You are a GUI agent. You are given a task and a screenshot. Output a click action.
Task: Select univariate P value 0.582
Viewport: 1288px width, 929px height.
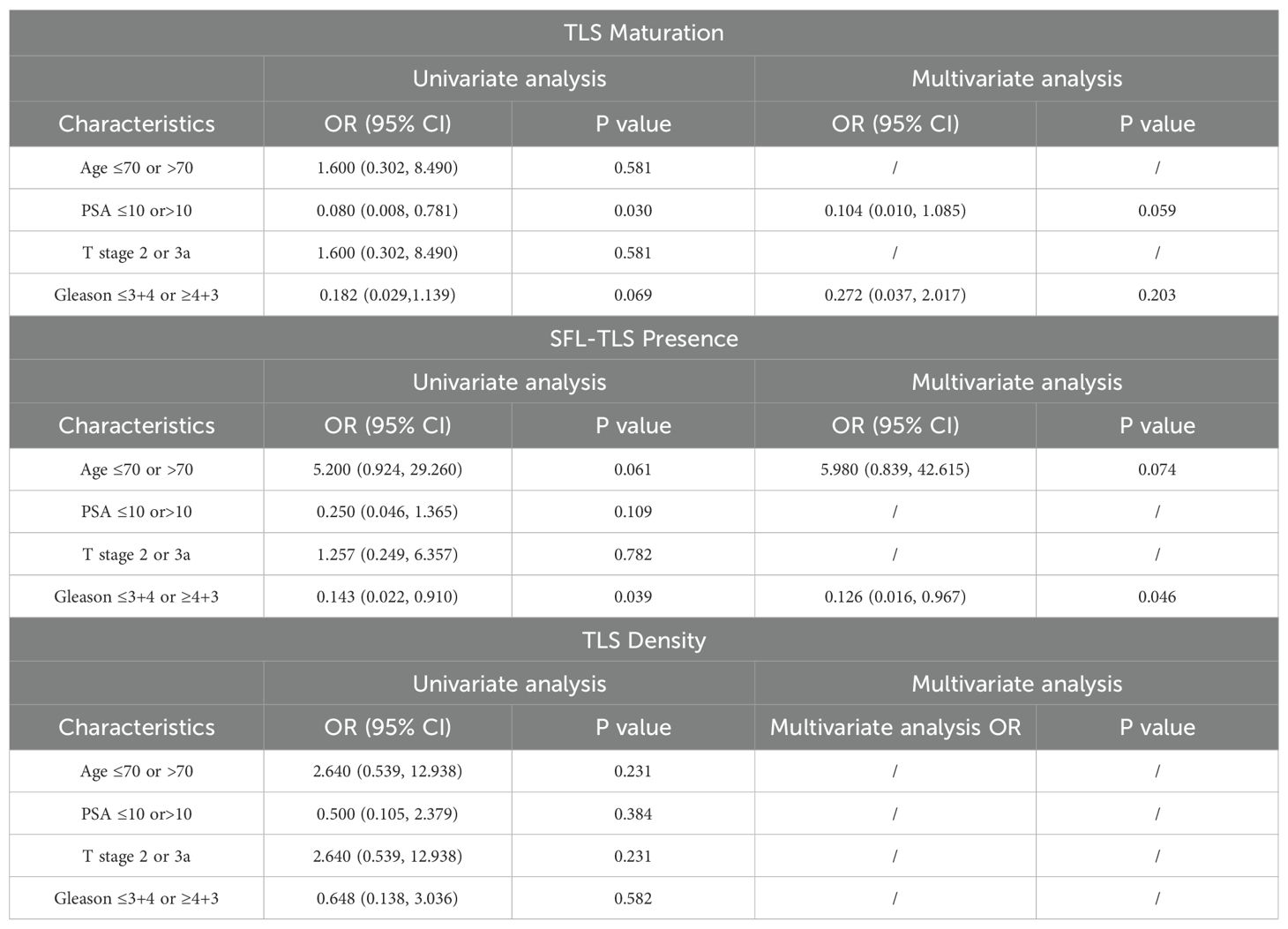[x=633, y=898]
